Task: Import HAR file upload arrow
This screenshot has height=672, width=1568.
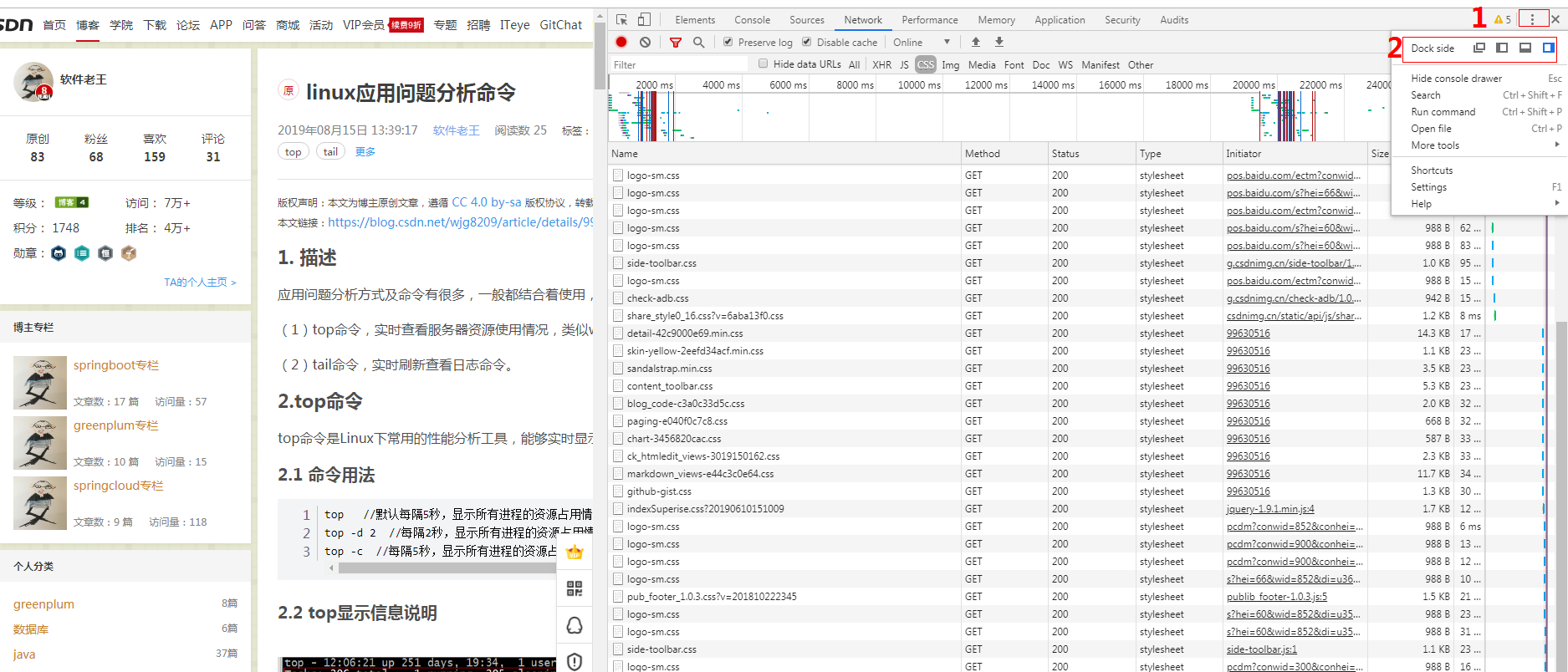Action: [976, 42]
